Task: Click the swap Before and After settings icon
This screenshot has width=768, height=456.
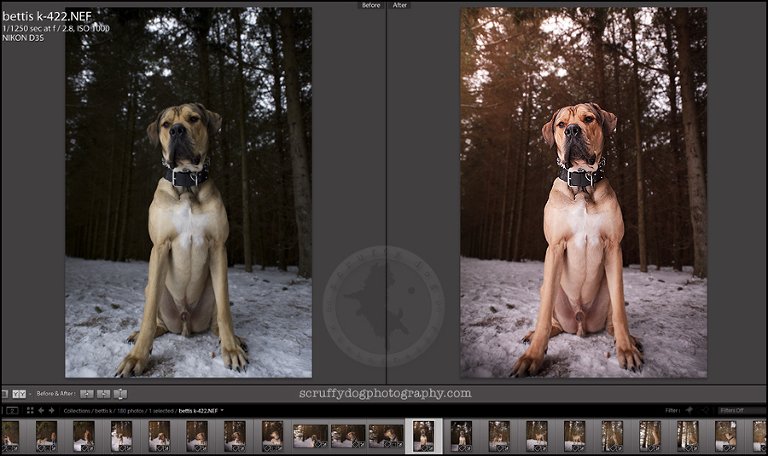Action: (x=120, y=394)
